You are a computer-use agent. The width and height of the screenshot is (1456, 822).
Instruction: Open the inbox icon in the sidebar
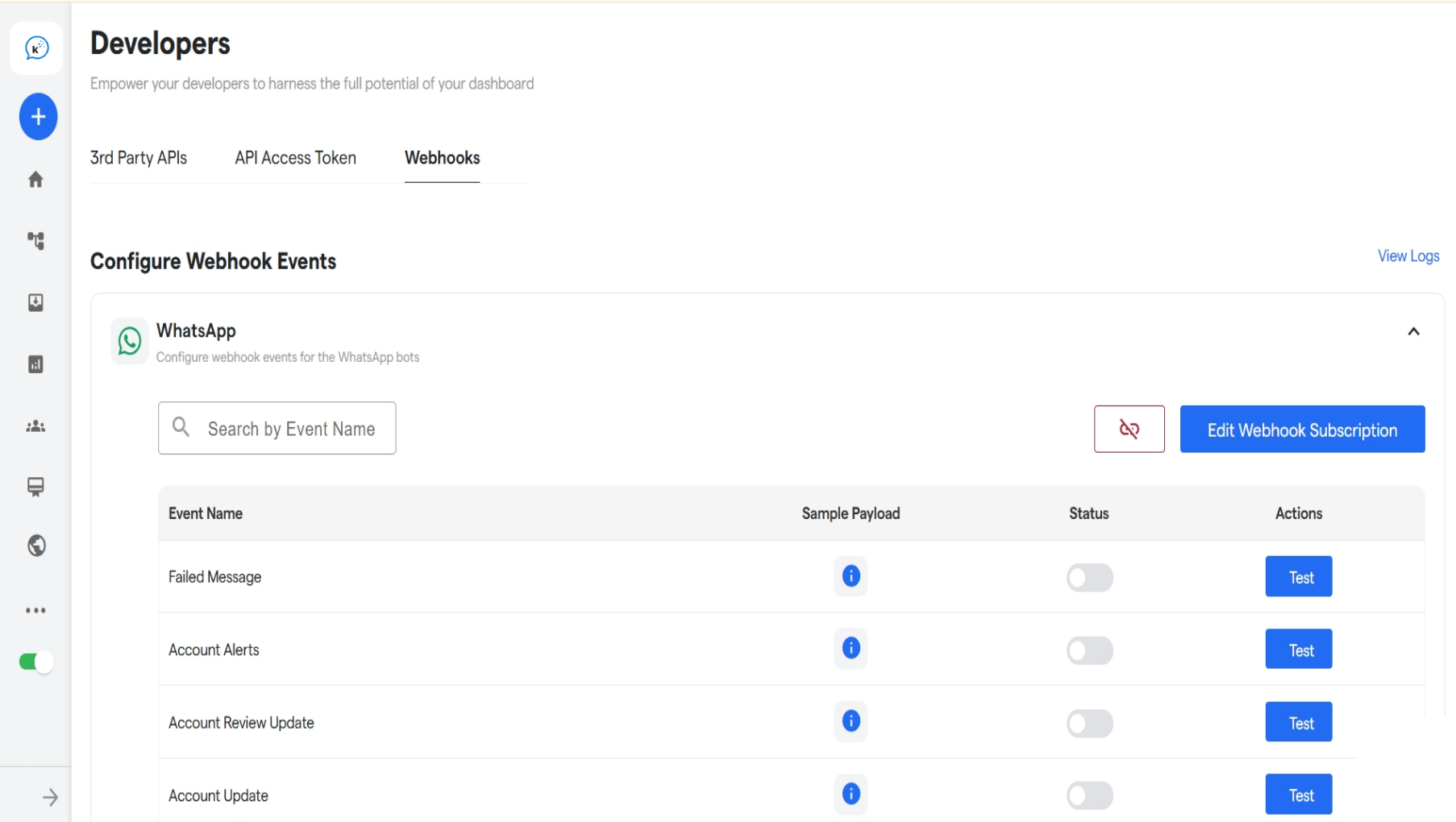click(35, 303)
